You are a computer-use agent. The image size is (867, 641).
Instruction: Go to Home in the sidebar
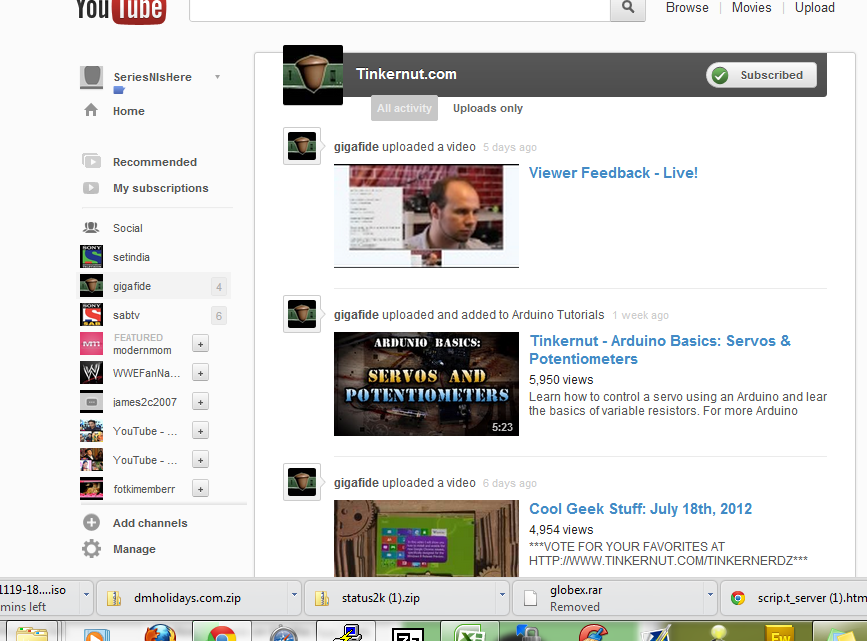129,111
